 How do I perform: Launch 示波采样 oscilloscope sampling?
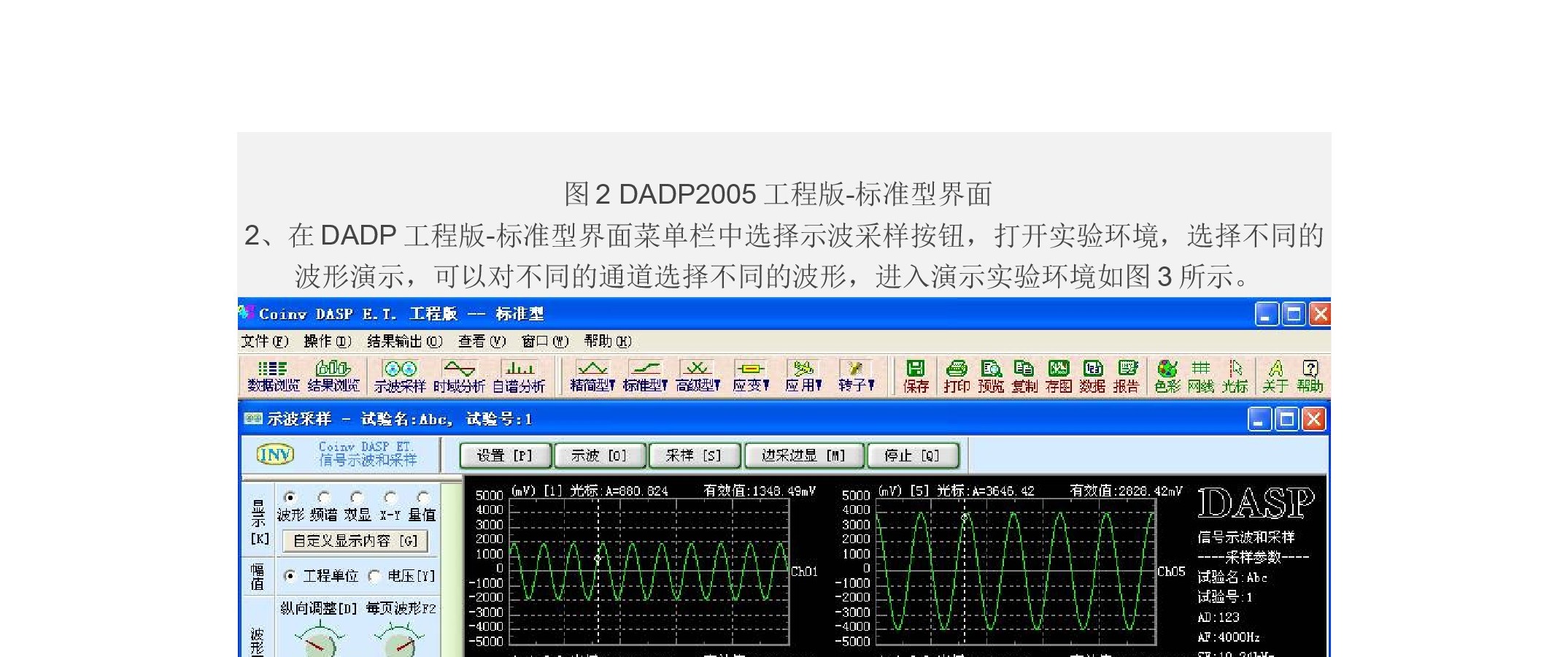[400, 377]
